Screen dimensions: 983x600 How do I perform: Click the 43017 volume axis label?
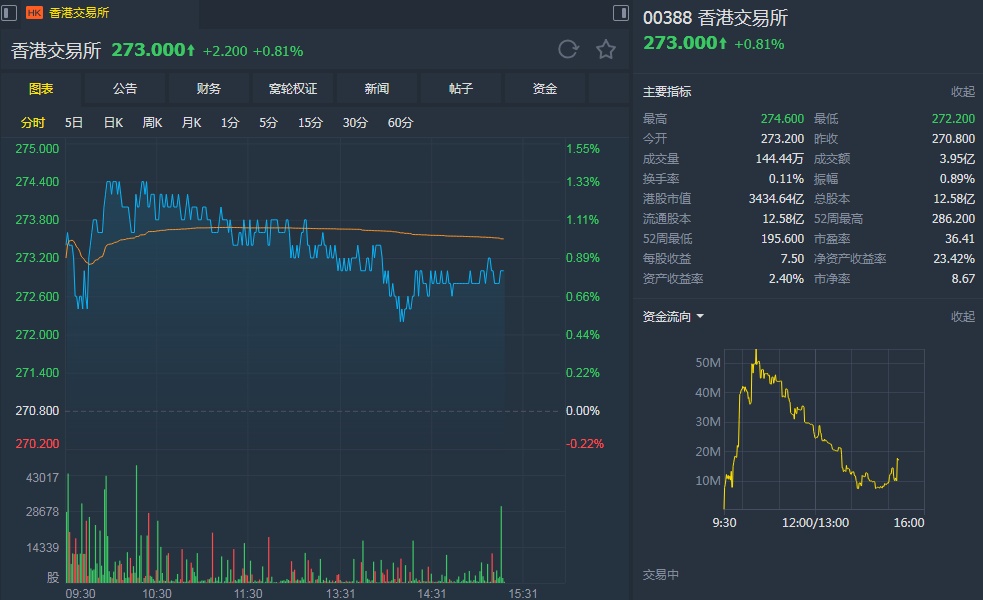click(x=42, y=478)
